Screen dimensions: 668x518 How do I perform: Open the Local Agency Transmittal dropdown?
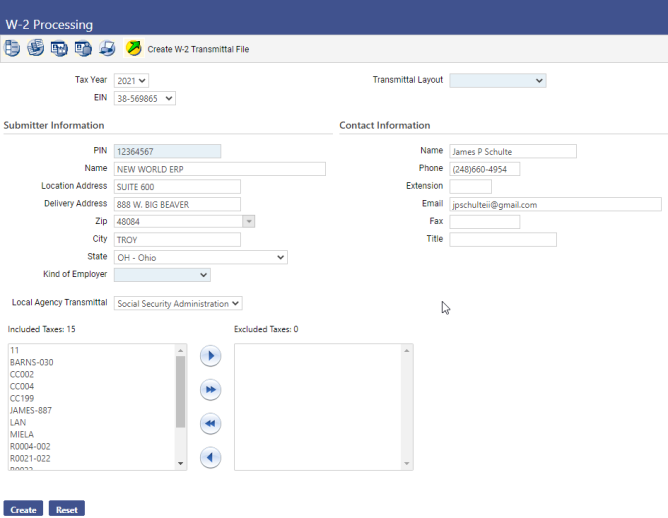(x=178, y=303)
